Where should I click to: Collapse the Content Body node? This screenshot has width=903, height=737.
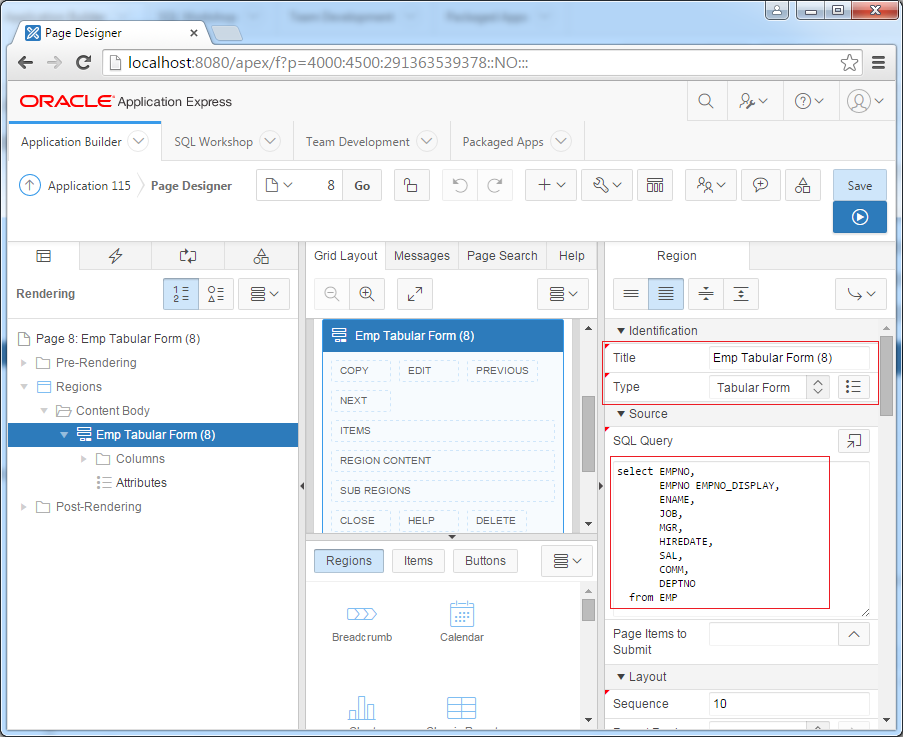[x=44, y=411]
